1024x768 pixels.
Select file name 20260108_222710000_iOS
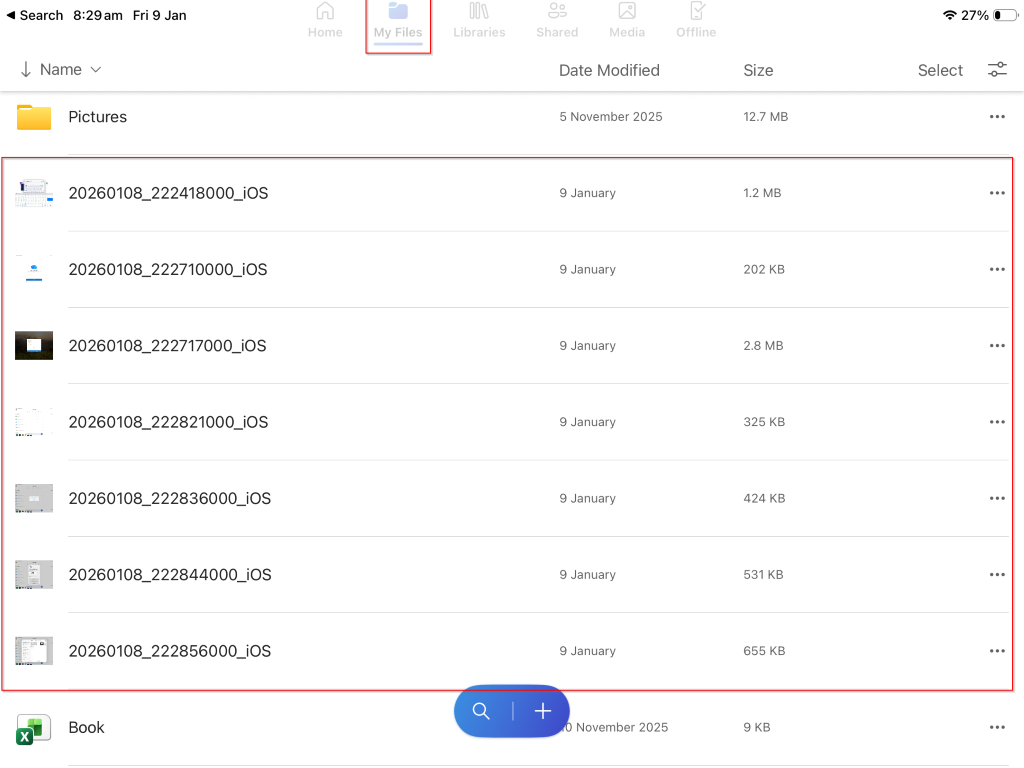pyautogui.click(x=168, y=270)
